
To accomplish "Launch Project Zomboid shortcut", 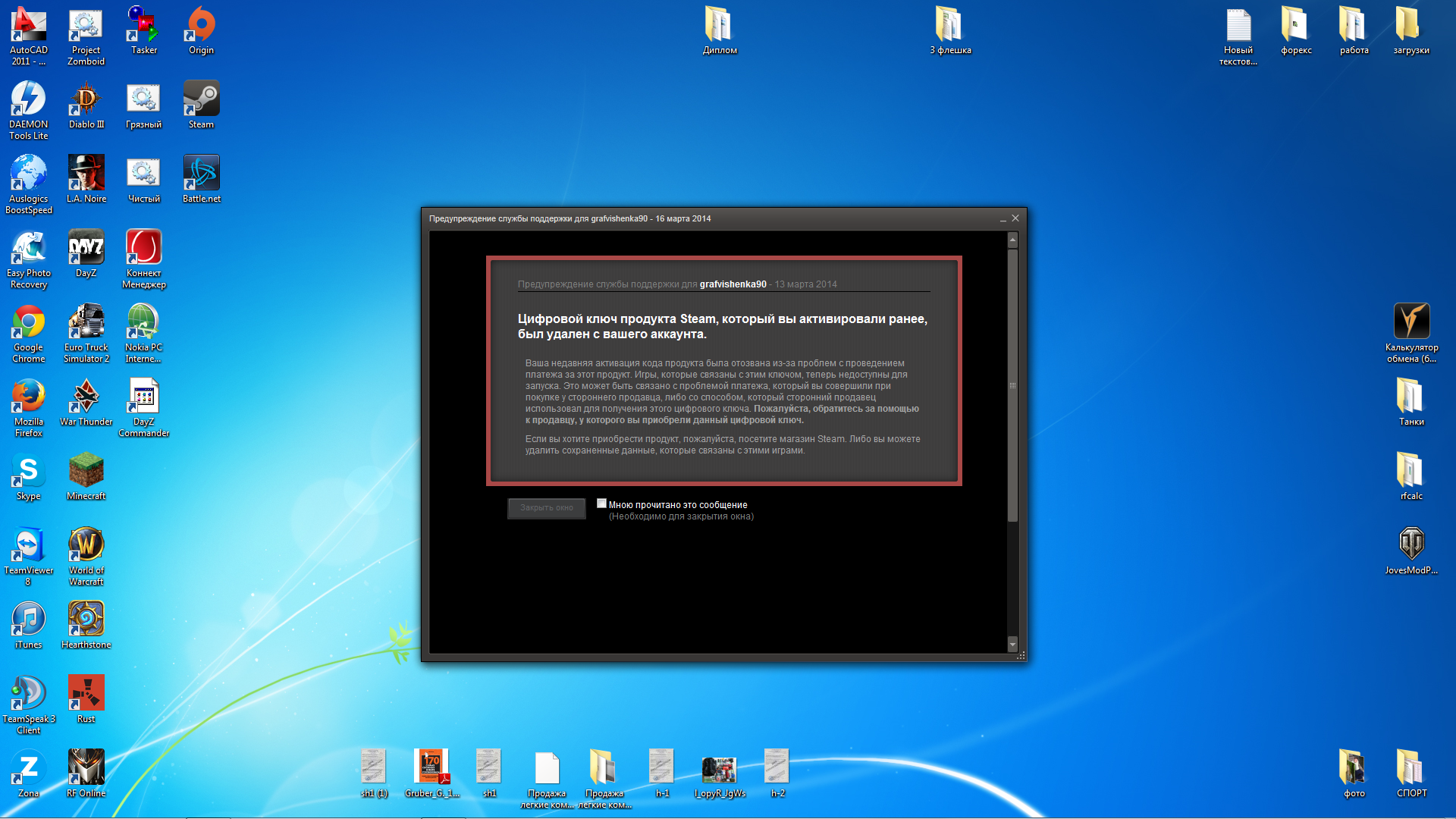I will tap(86, 36).
